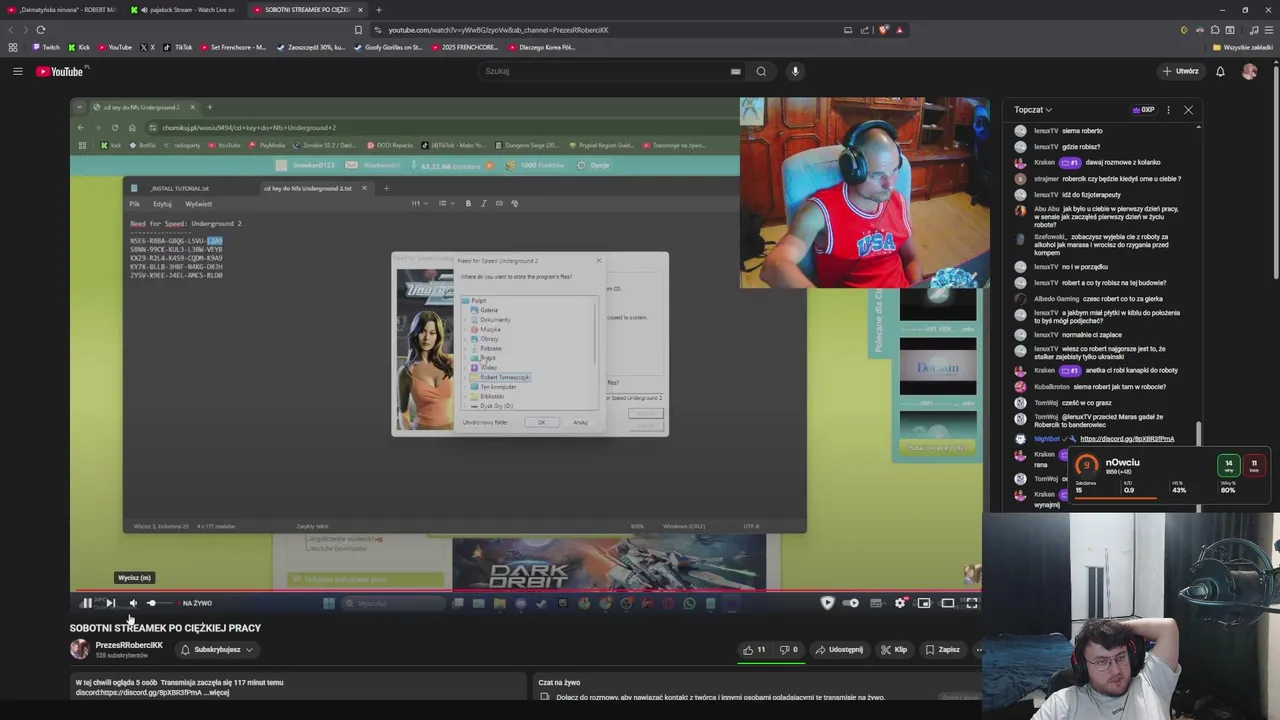Screen dimensions: 1280x720
Task: Click the search magnifier button
Action: [761, 71]
